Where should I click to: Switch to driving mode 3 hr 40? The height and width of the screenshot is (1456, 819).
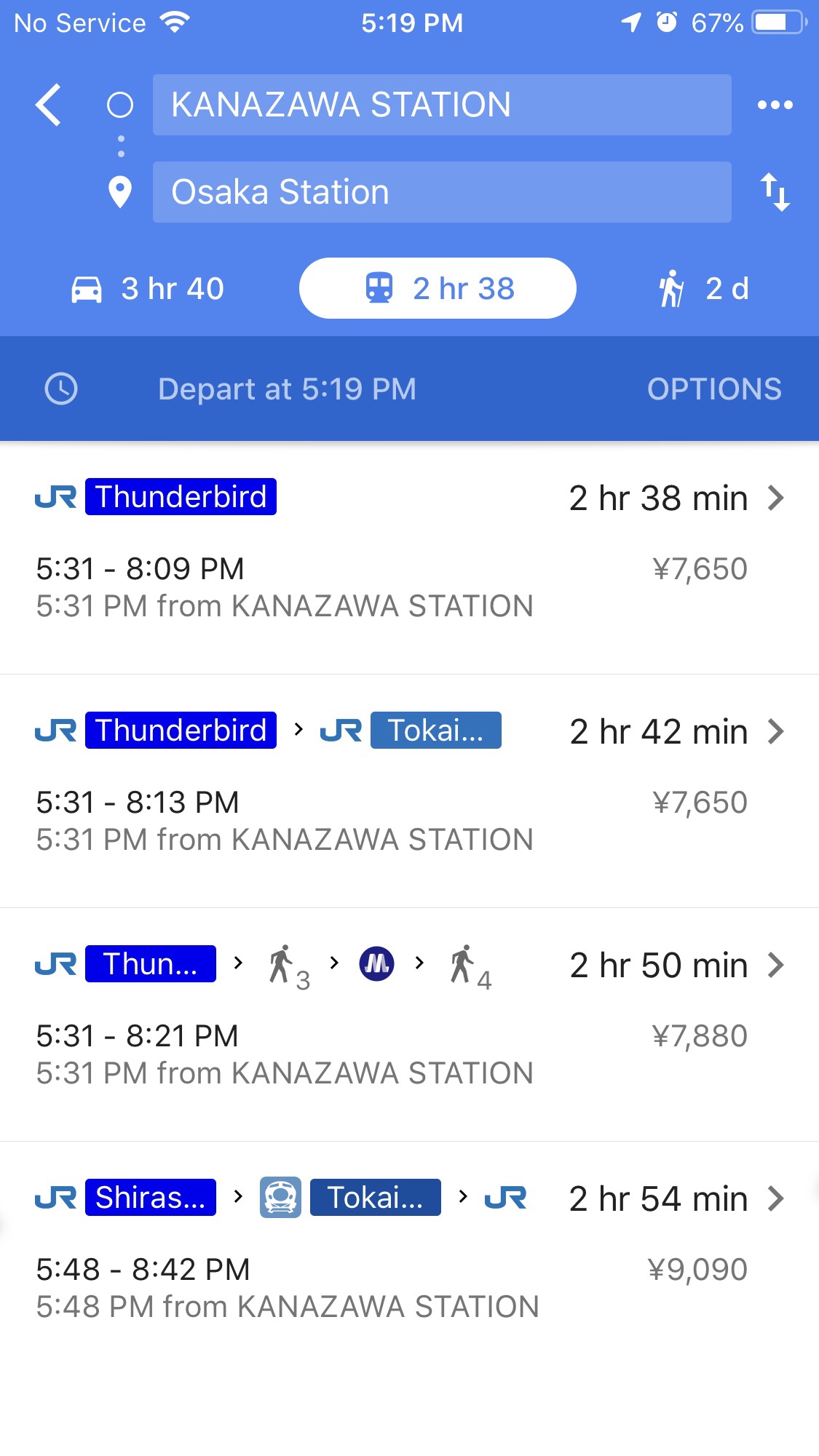click(148, 289)
